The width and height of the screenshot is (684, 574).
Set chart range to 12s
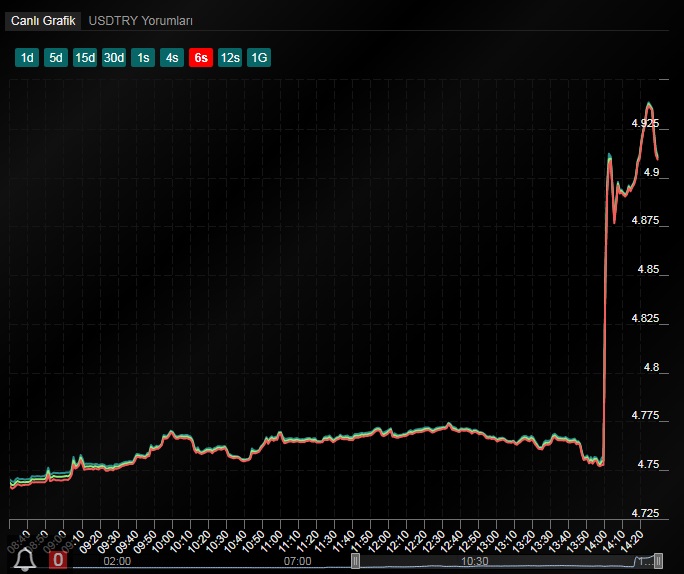pyautogui.click(x=230, y=58)
